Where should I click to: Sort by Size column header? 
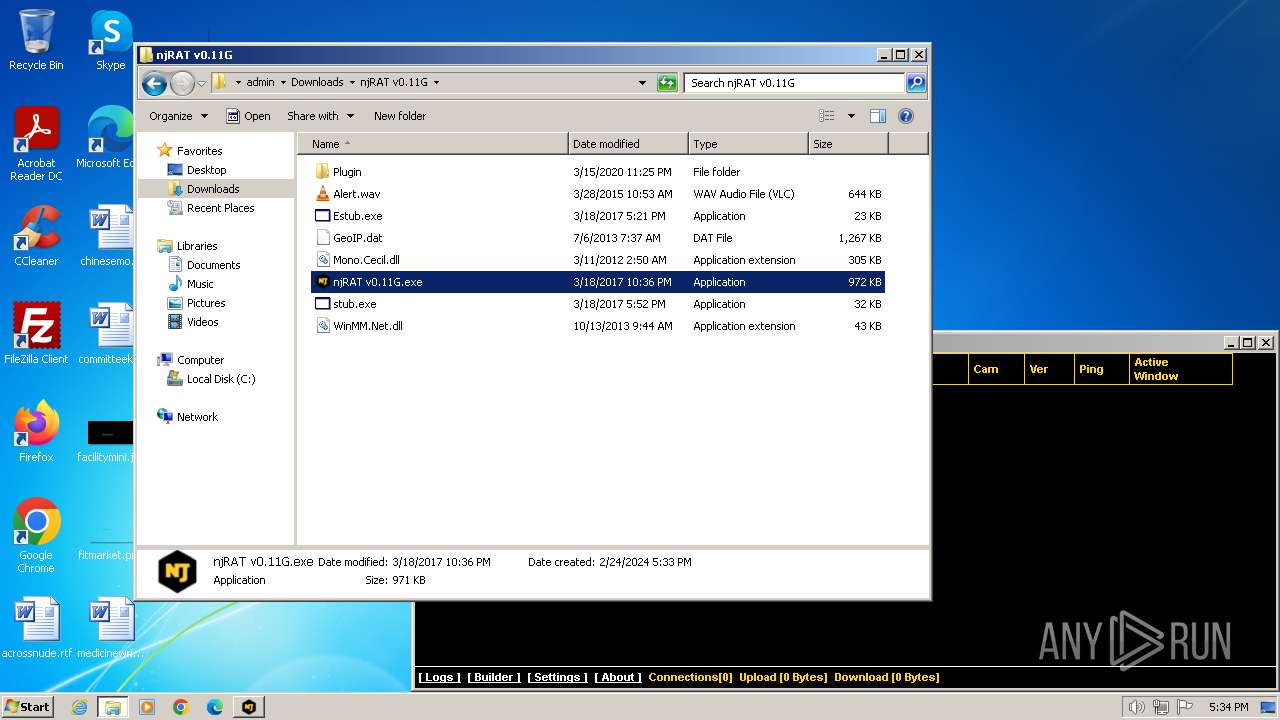tap(848, 144)
